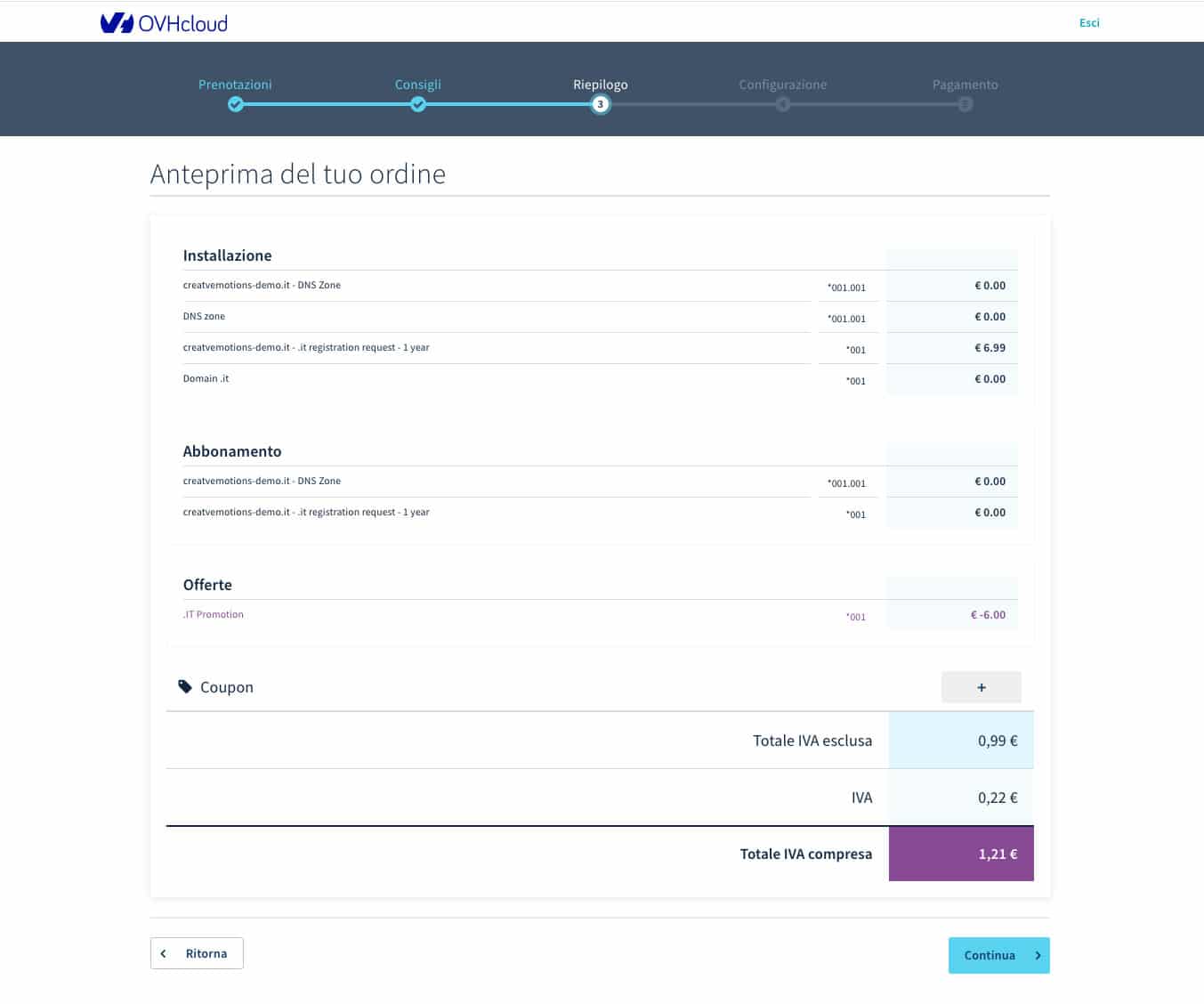
Task: Click € 0.00 price of Domain .it
Action: point(990,379)
